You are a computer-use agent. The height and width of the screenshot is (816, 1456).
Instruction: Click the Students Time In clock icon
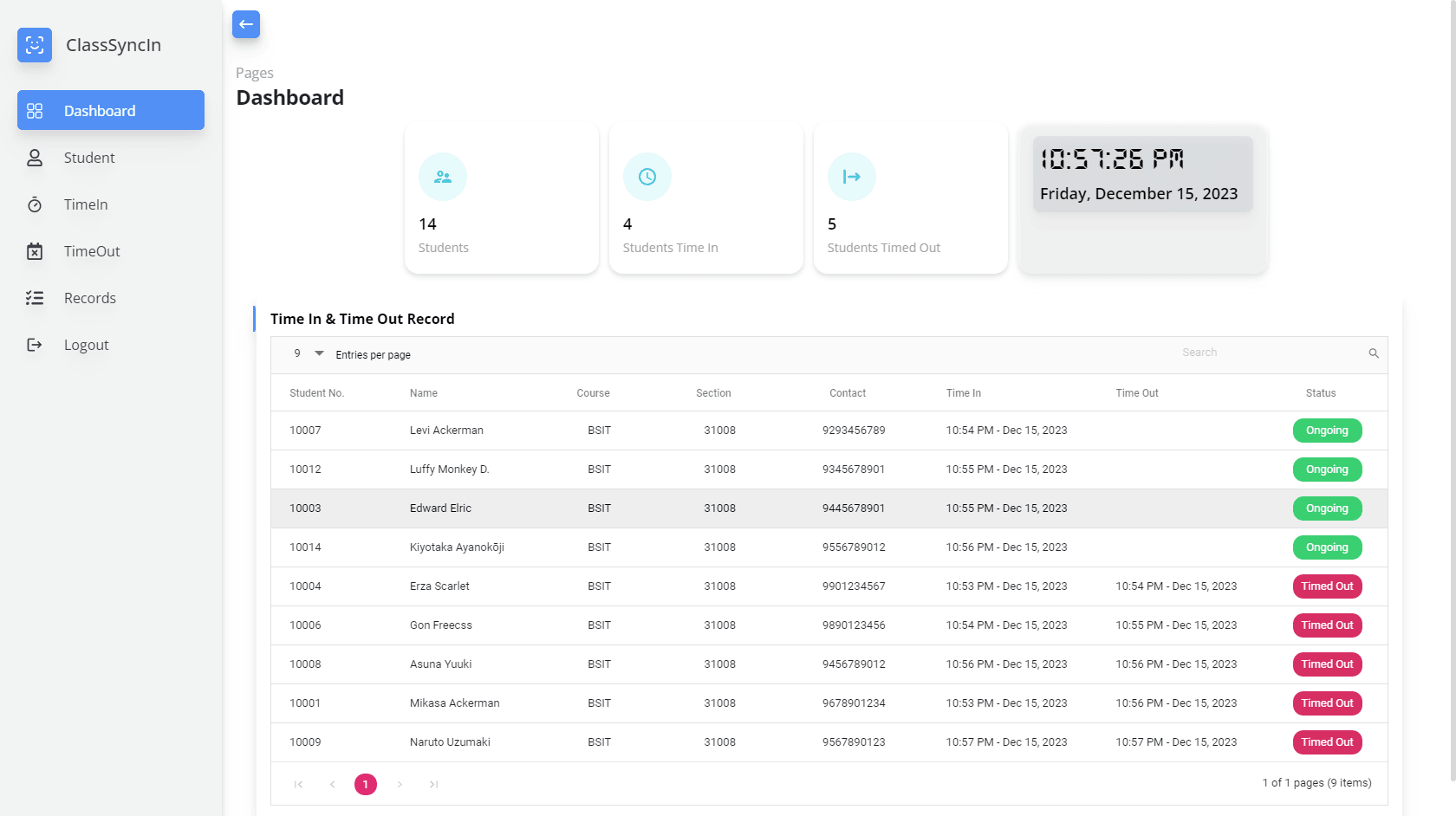[x=647, y=177]
